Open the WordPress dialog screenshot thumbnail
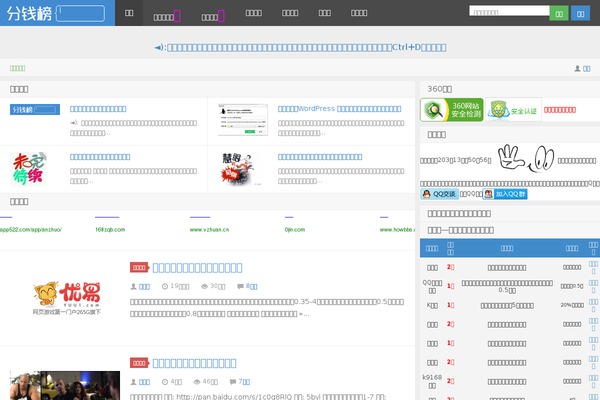Viewport: 600px width, 400px height. pyautogui.click(x=243, y=119)
